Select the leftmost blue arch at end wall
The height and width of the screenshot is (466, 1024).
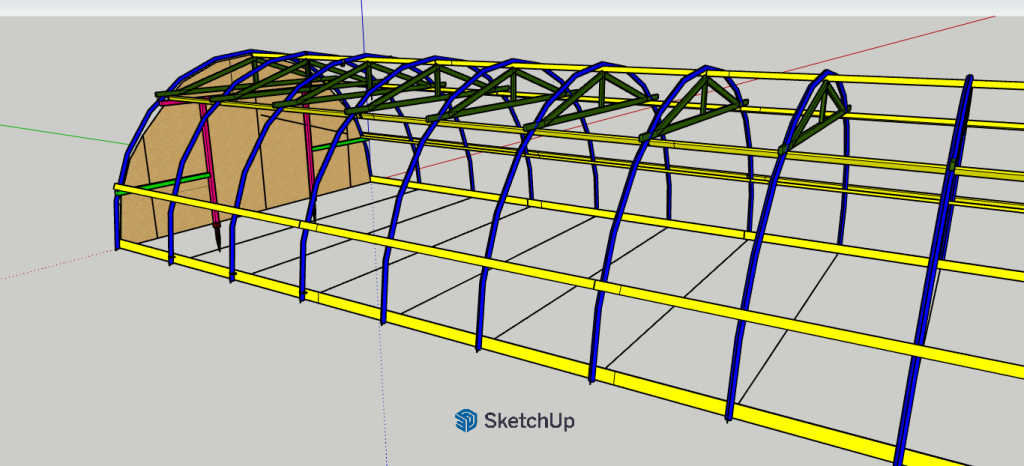(125, 170)
